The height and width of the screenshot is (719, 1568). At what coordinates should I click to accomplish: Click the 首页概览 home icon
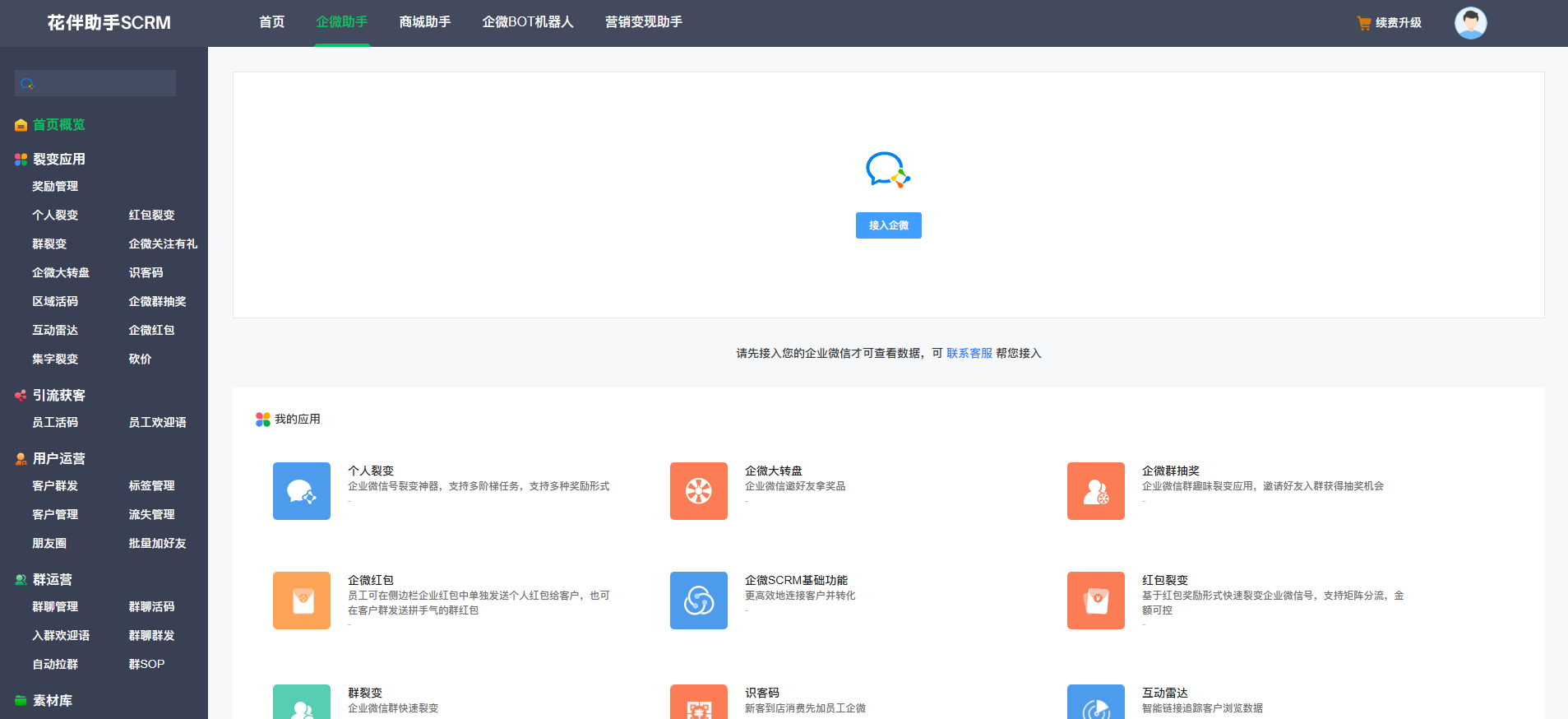[x=21, y=125]
